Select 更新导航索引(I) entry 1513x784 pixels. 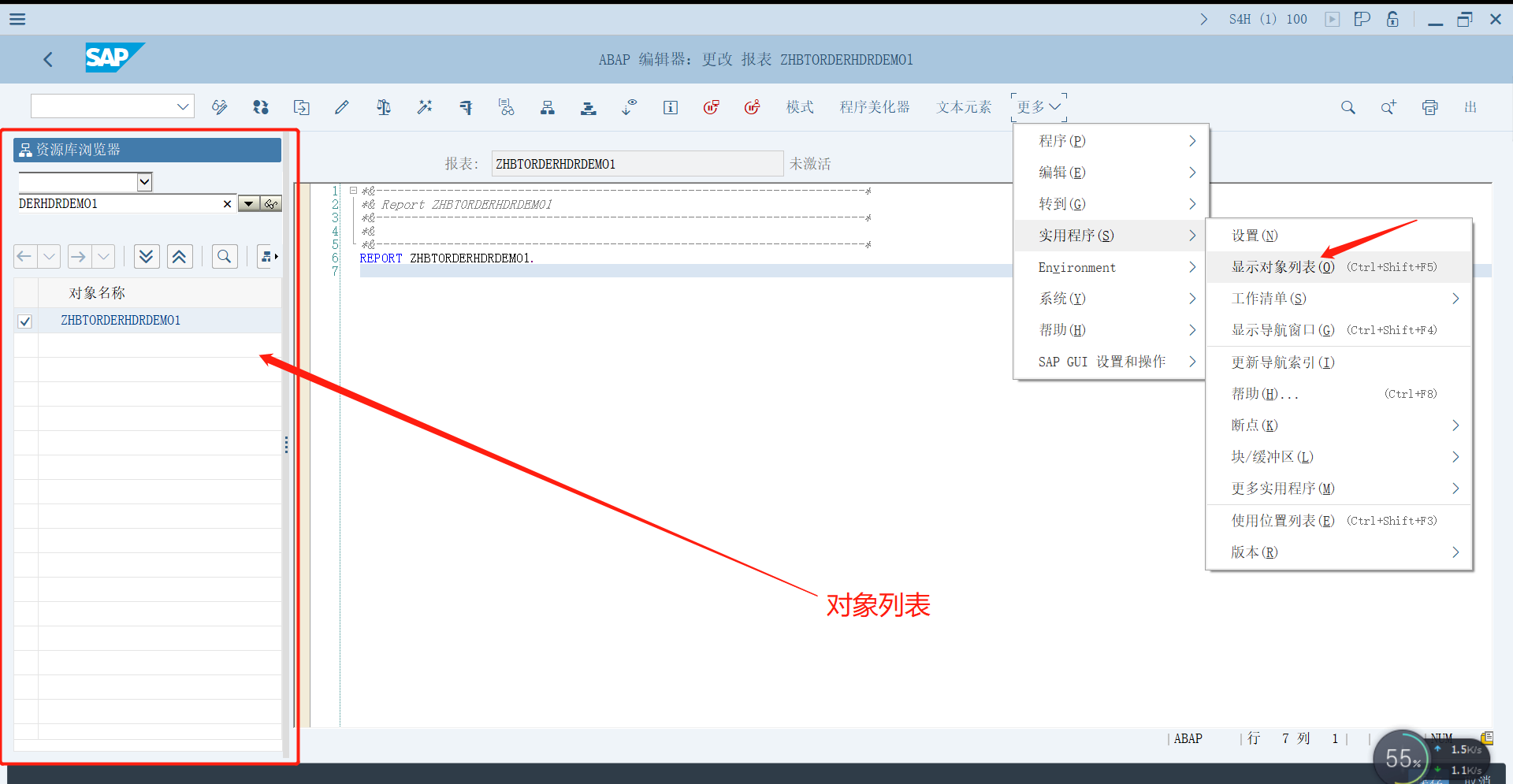point(1339,362)
